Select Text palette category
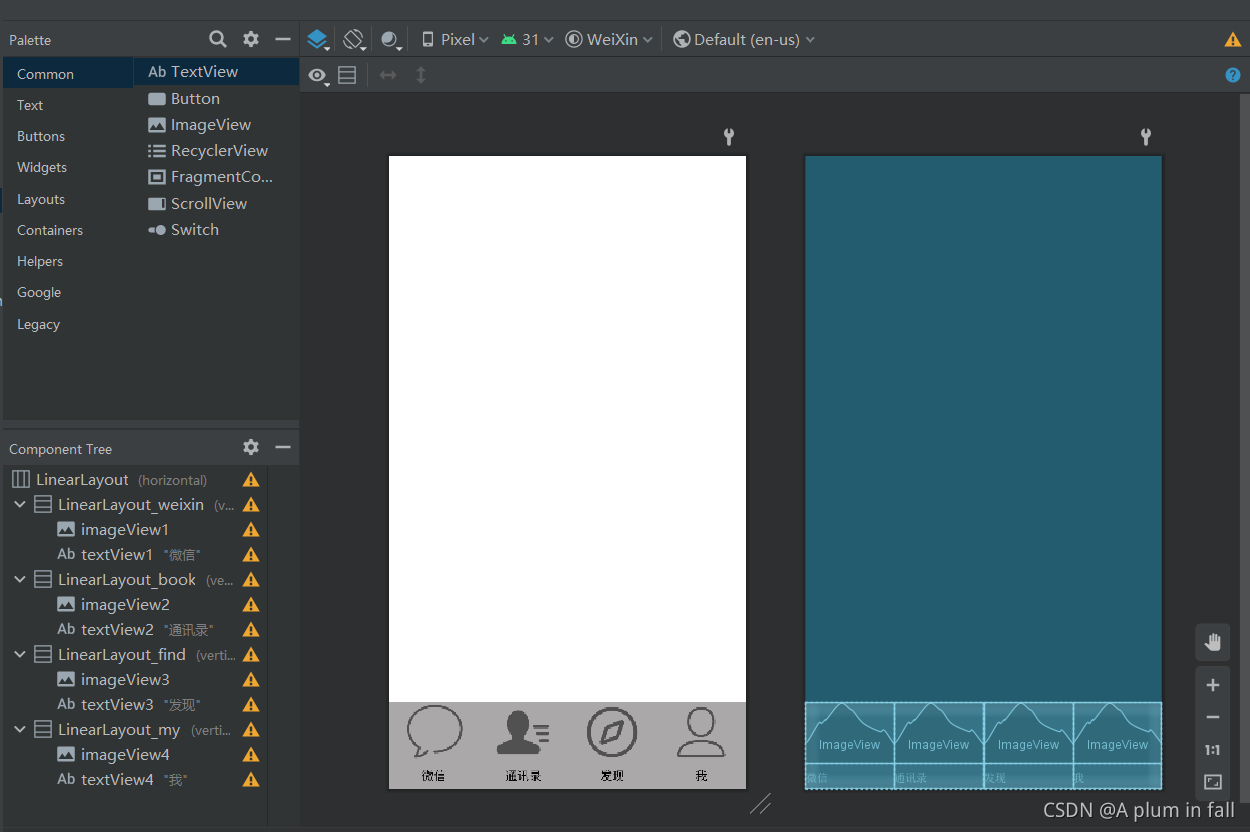This screenshot has height=832, width=1250. [68, 105]
